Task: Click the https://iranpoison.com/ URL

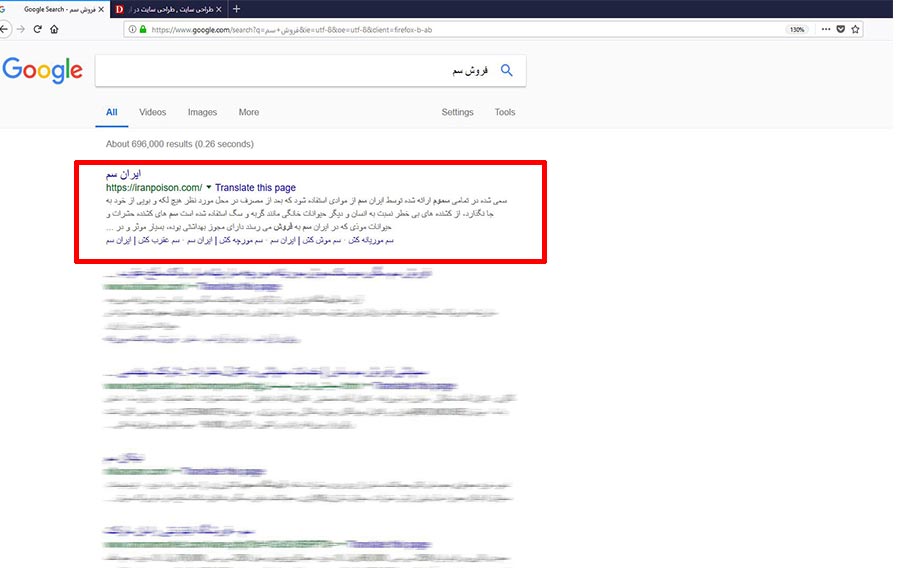Action: 154,188
